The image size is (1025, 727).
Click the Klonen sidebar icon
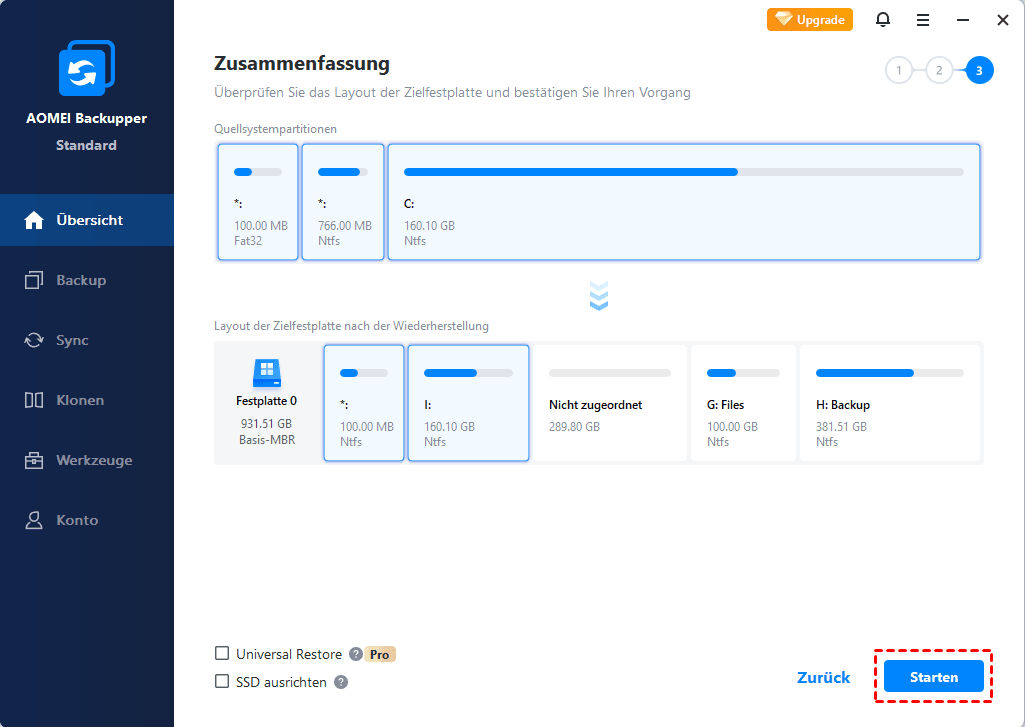(x=34, y=400)
